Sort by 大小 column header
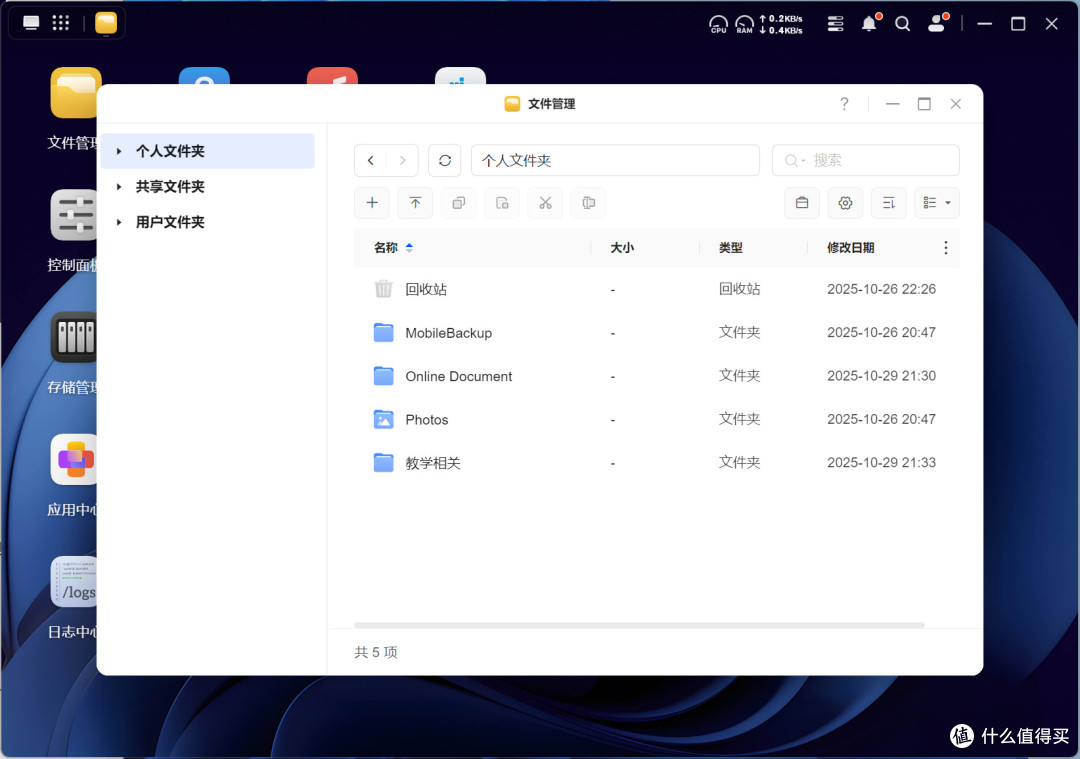Viewport: 1080px width, 759px height. pyautogui.click(x=622, y=247)
